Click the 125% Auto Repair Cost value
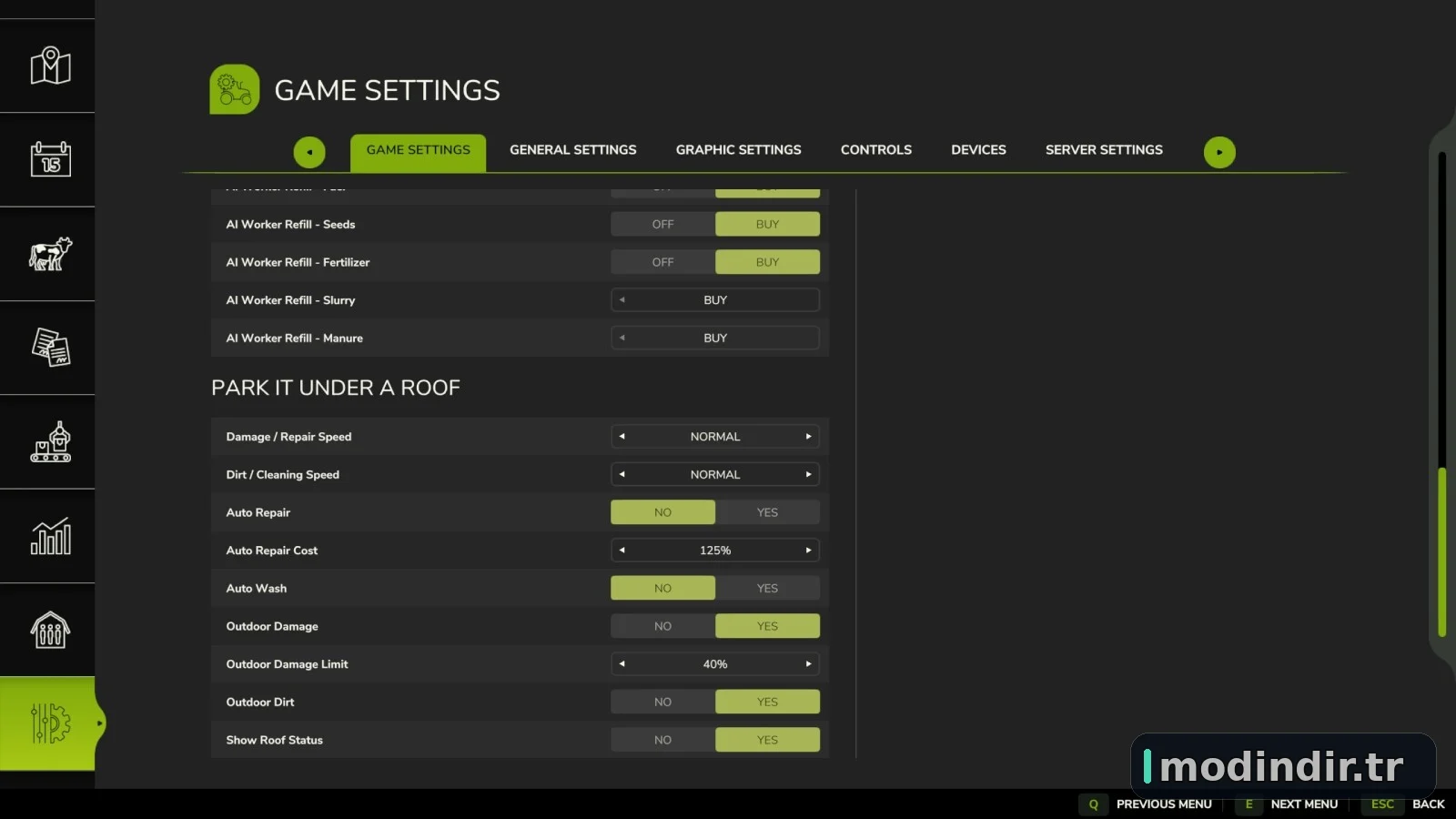 tap(715, 551)
